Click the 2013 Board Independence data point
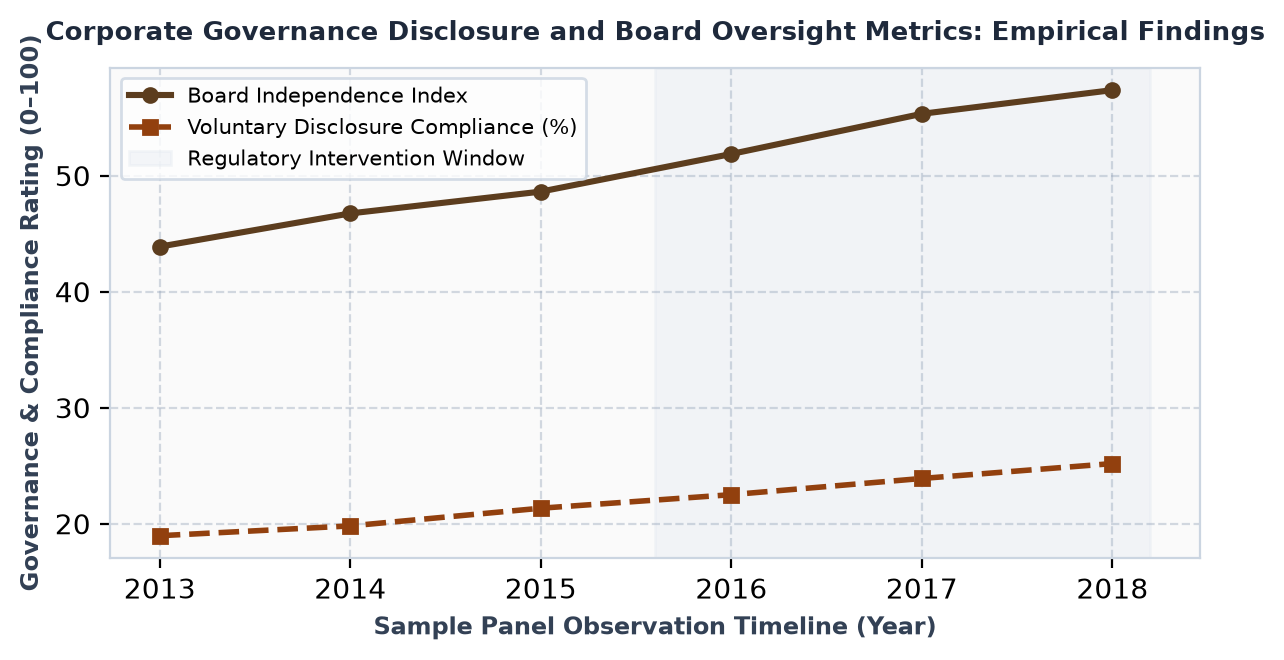This screenshot has width=1284, height=660. 160,247
